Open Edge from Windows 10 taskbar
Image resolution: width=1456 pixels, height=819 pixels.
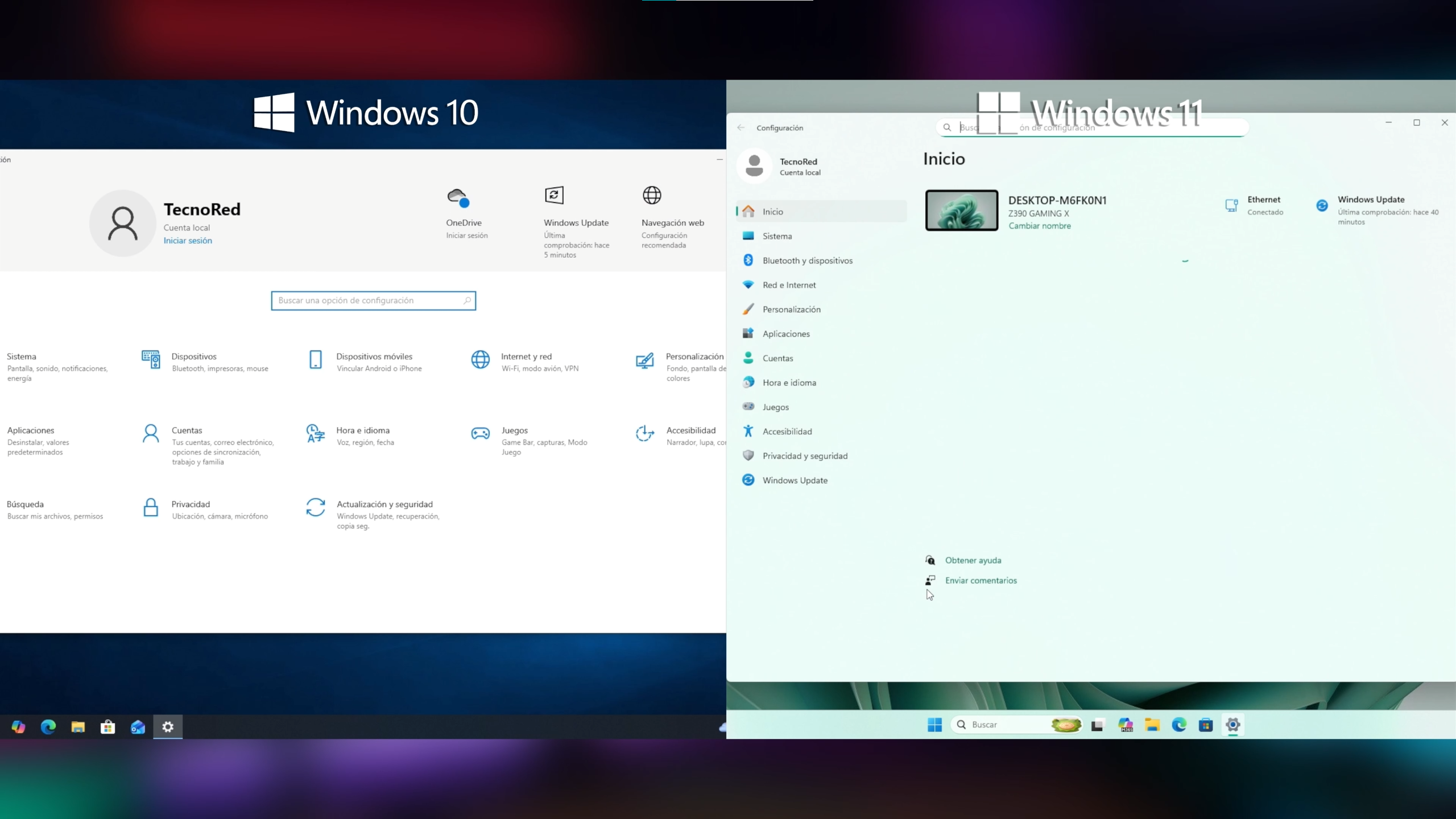[x=48, y=726]
